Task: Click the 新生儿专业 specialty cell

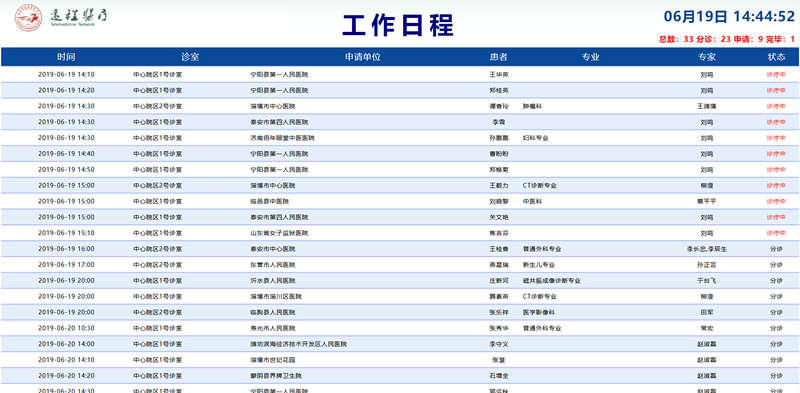Action: [539, 265]
